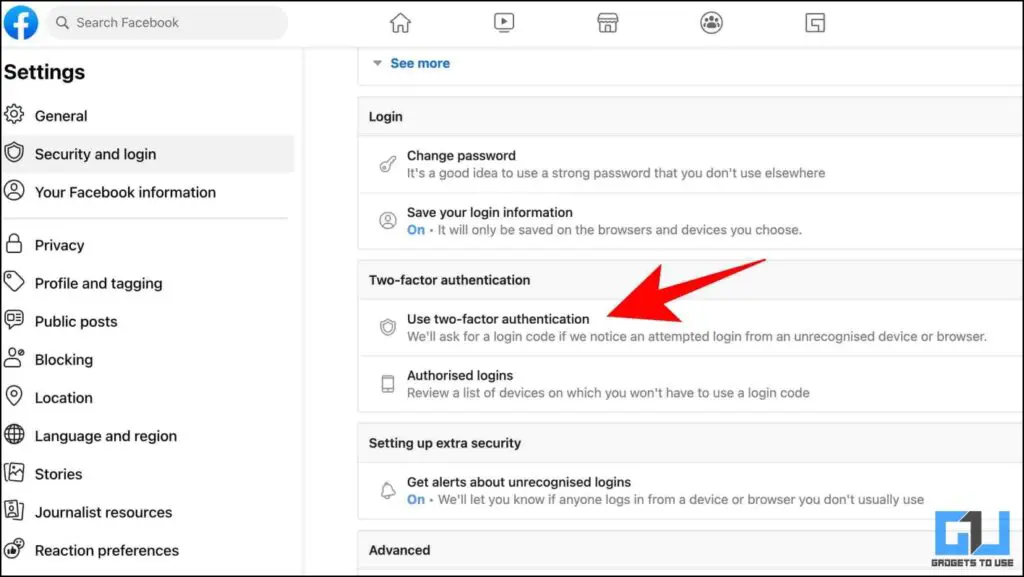Click the Stories icon
This screenshot has height=577, width=1024.
pos(14,473)
